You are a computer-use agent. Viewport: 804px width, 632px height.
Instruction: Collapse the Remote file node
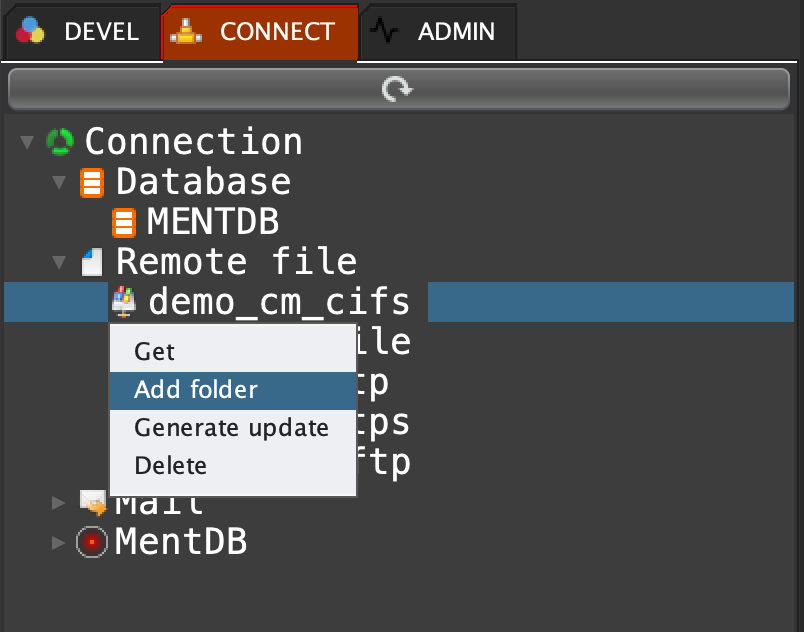click(59, 263)
